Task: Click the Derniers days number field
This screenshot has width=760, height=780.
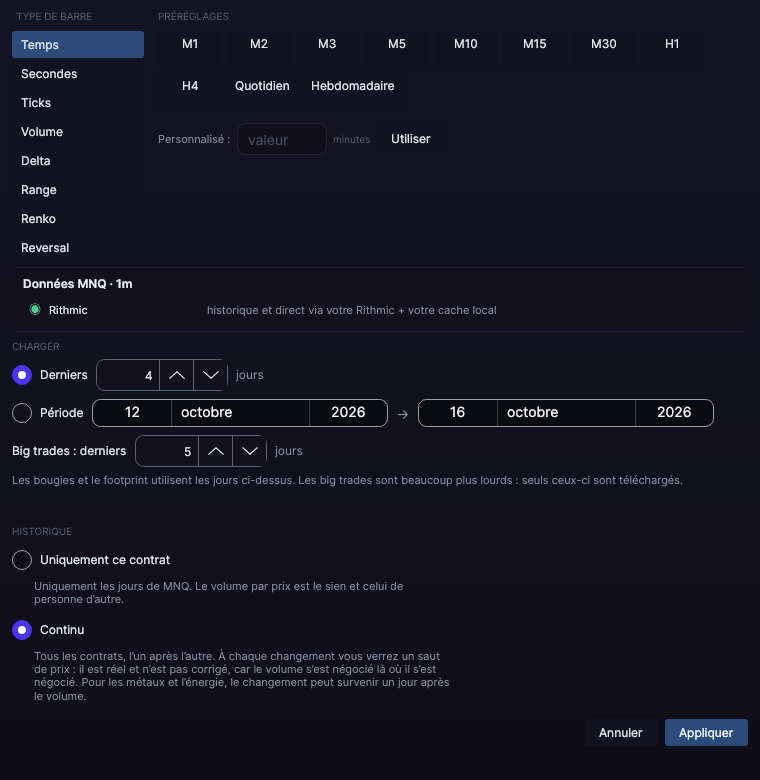Action: point(128,375)
